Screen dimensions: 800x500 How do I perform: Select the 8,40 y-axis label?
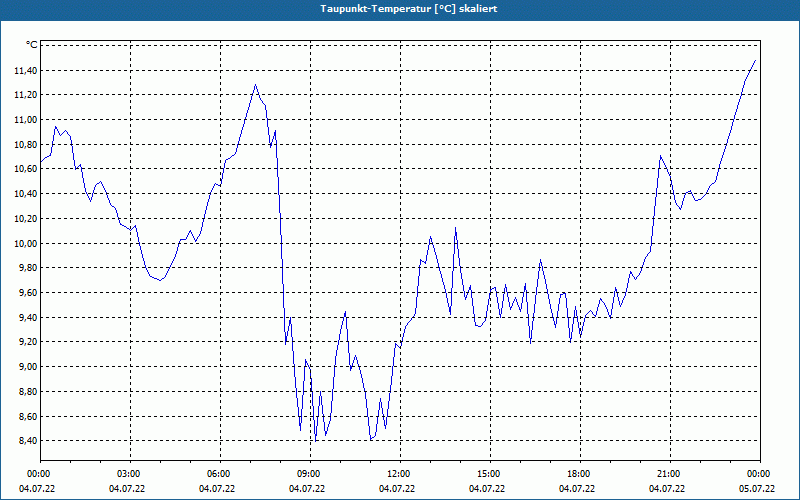tap(28, 441)
